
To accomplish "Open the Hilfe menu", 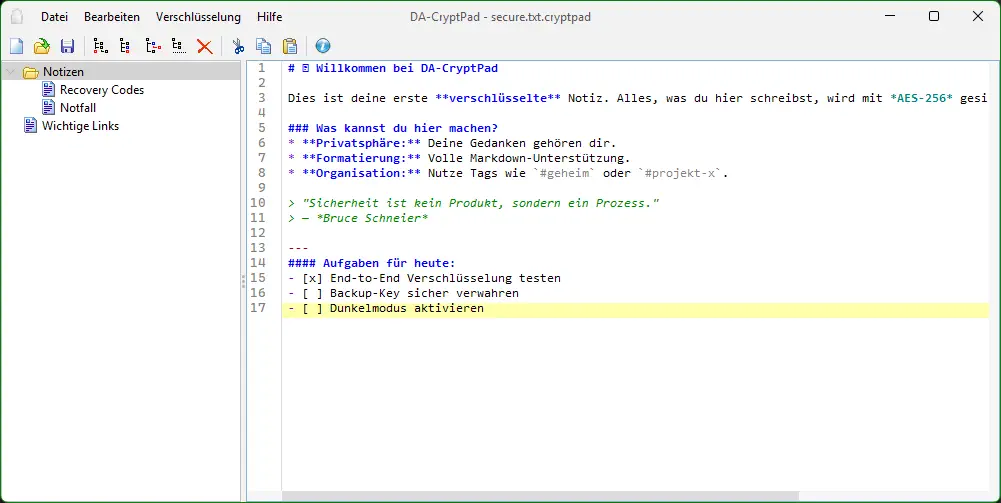I will (x=269, y=17).
